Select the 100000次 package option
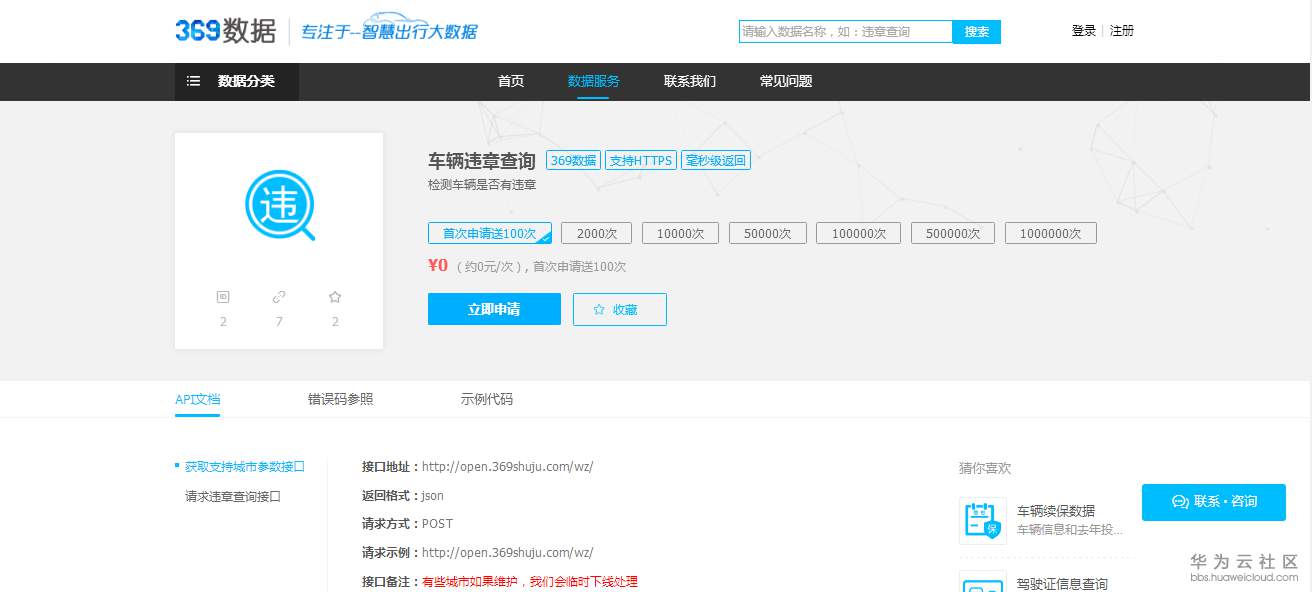 (x=859, y=233)
